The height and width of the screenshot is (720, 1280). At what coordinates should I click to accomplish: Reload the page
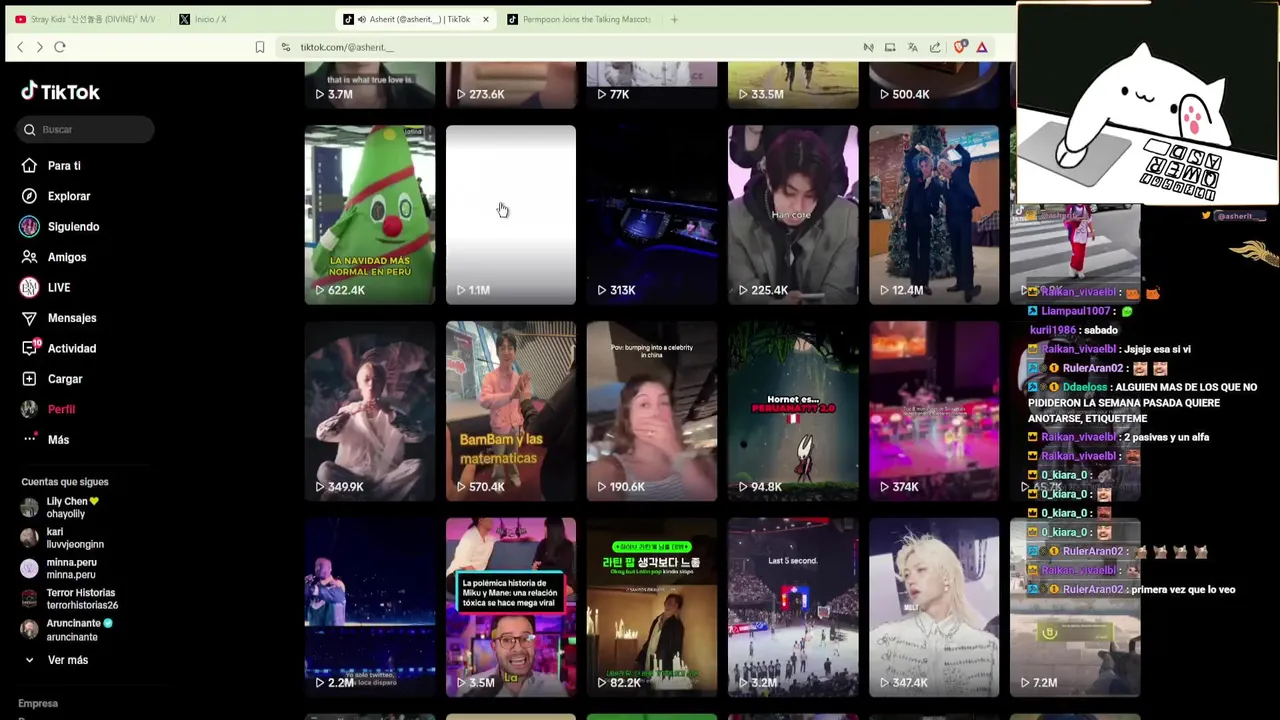(60, 47)
